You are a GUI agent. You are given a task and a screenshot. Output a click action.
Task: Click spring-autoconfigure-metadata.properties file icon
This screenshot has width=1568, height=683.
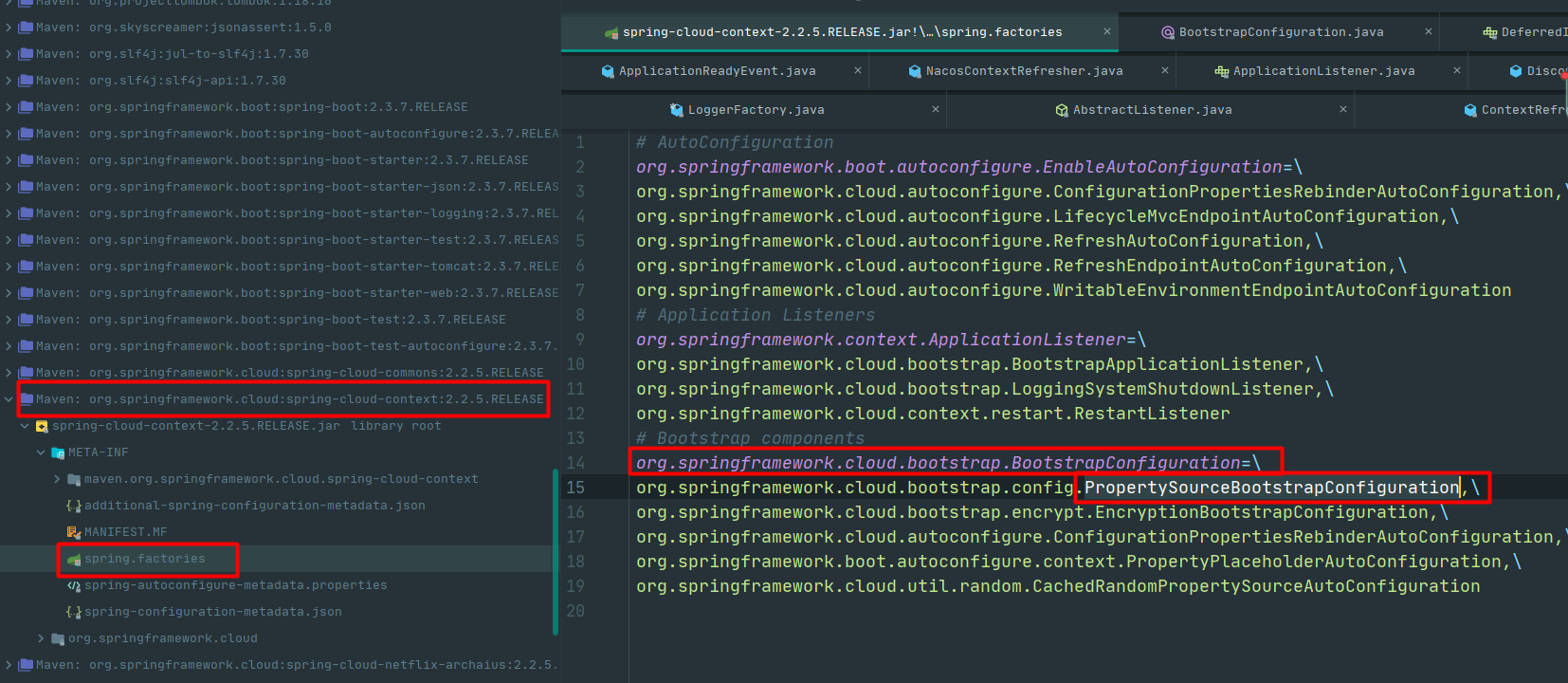(x=74, y=586)
